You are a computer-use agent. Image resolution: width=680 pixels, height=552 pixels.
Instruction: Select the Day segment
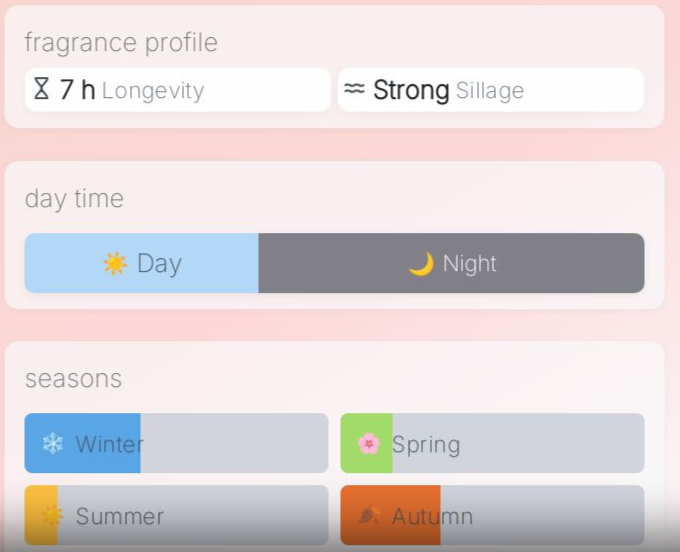[142, 263]
